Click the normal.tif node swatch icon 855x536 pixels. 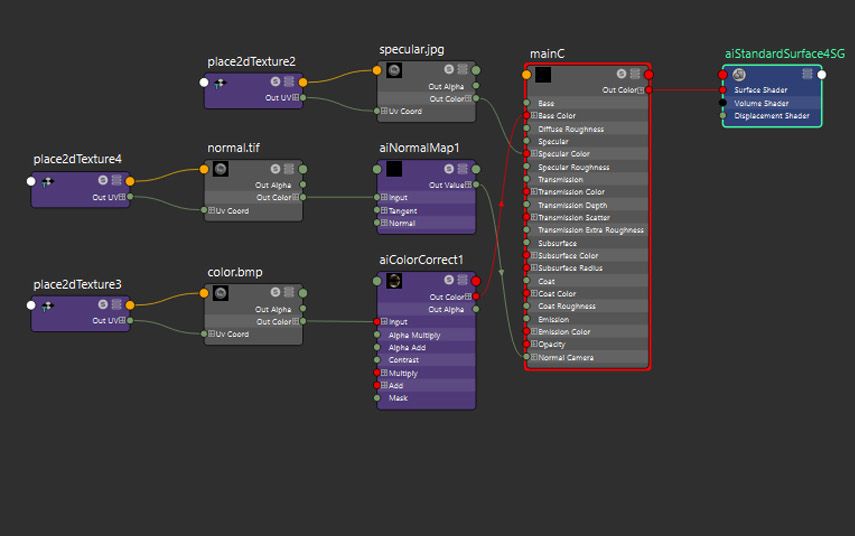pos(220,169)
